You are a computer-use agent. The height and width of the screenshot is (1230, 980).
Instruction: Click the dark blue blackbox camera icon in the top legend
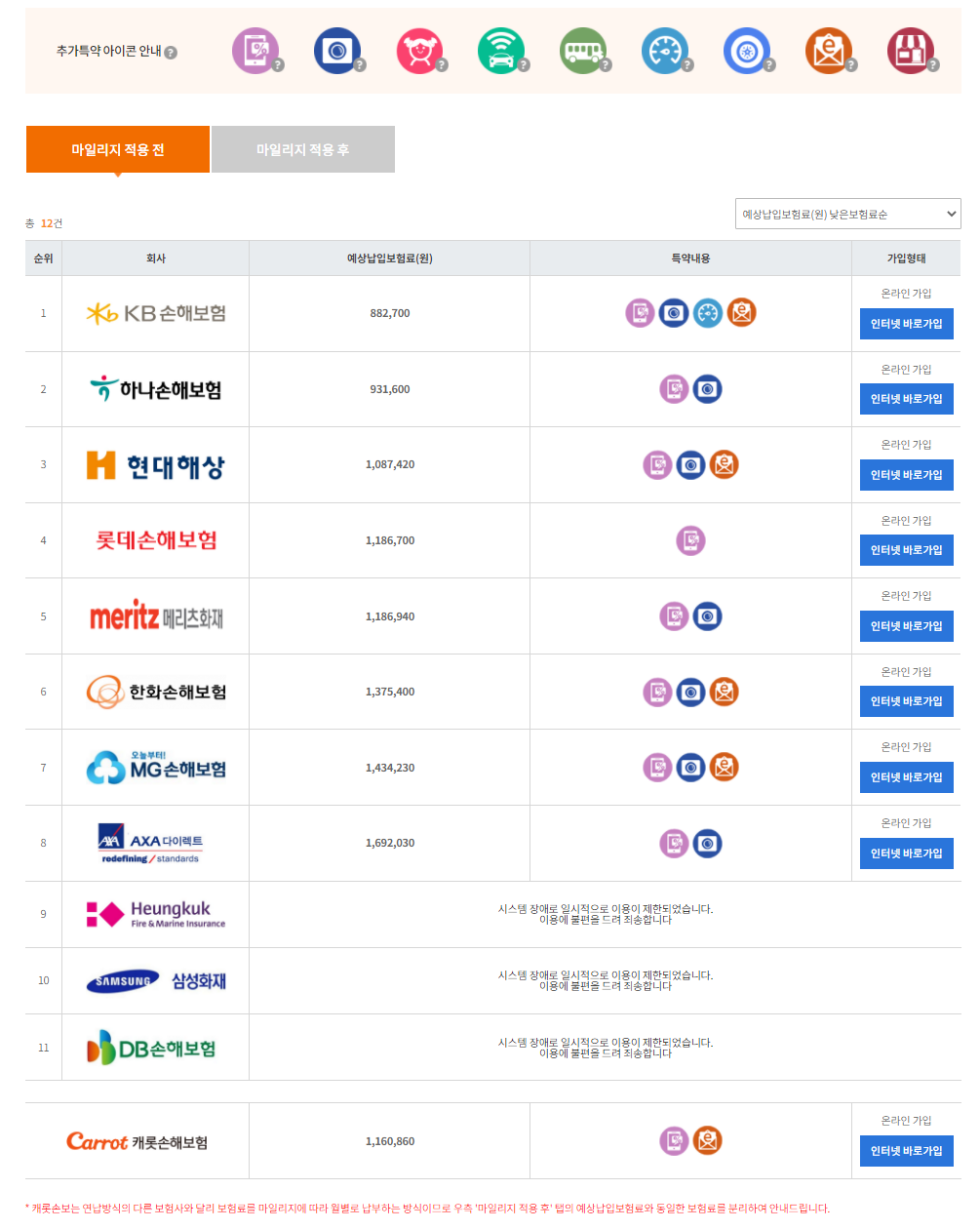[x=337, y=51]
